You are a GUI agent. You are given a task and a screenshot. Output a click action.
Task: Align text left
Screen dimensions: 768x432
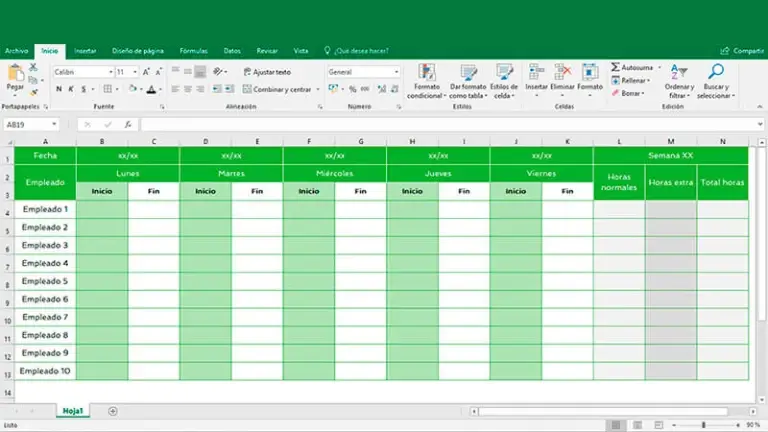point(175,89)
